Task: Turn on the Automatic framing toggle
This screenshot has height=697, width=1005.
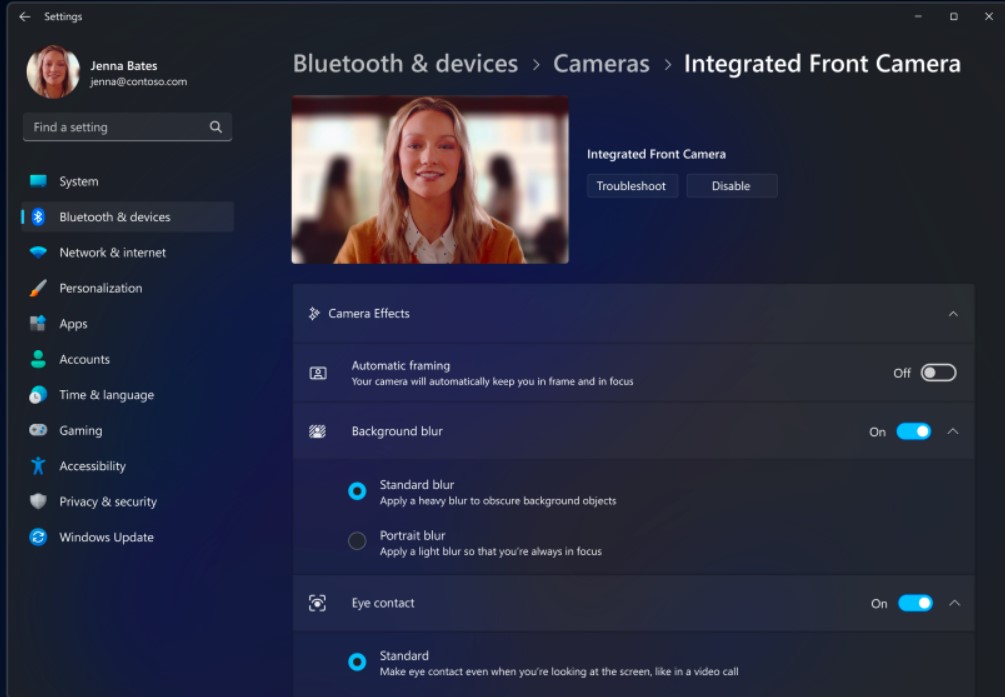Action: pos(938,373)
